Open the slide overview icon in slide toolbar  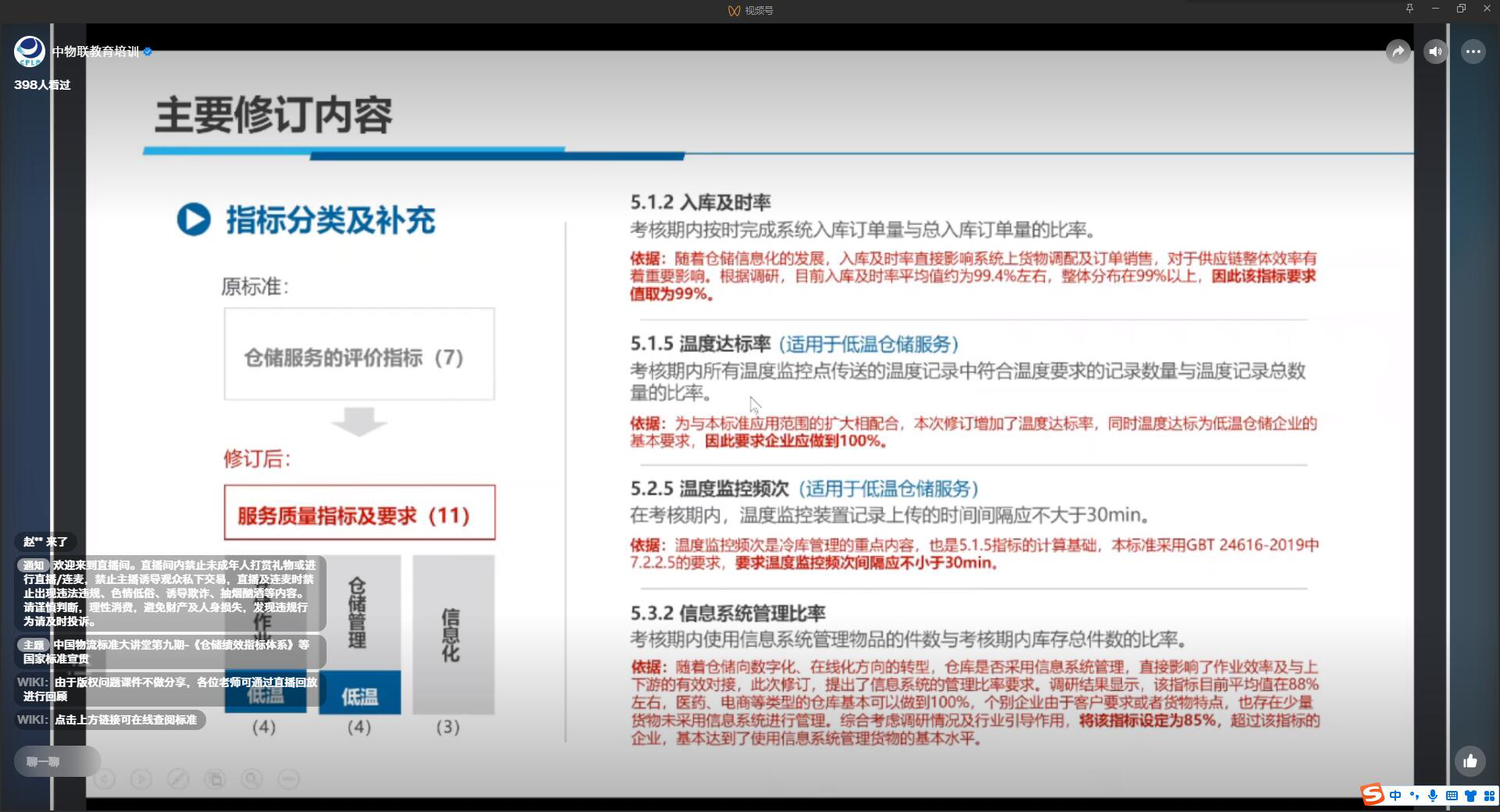pos(215,779)
